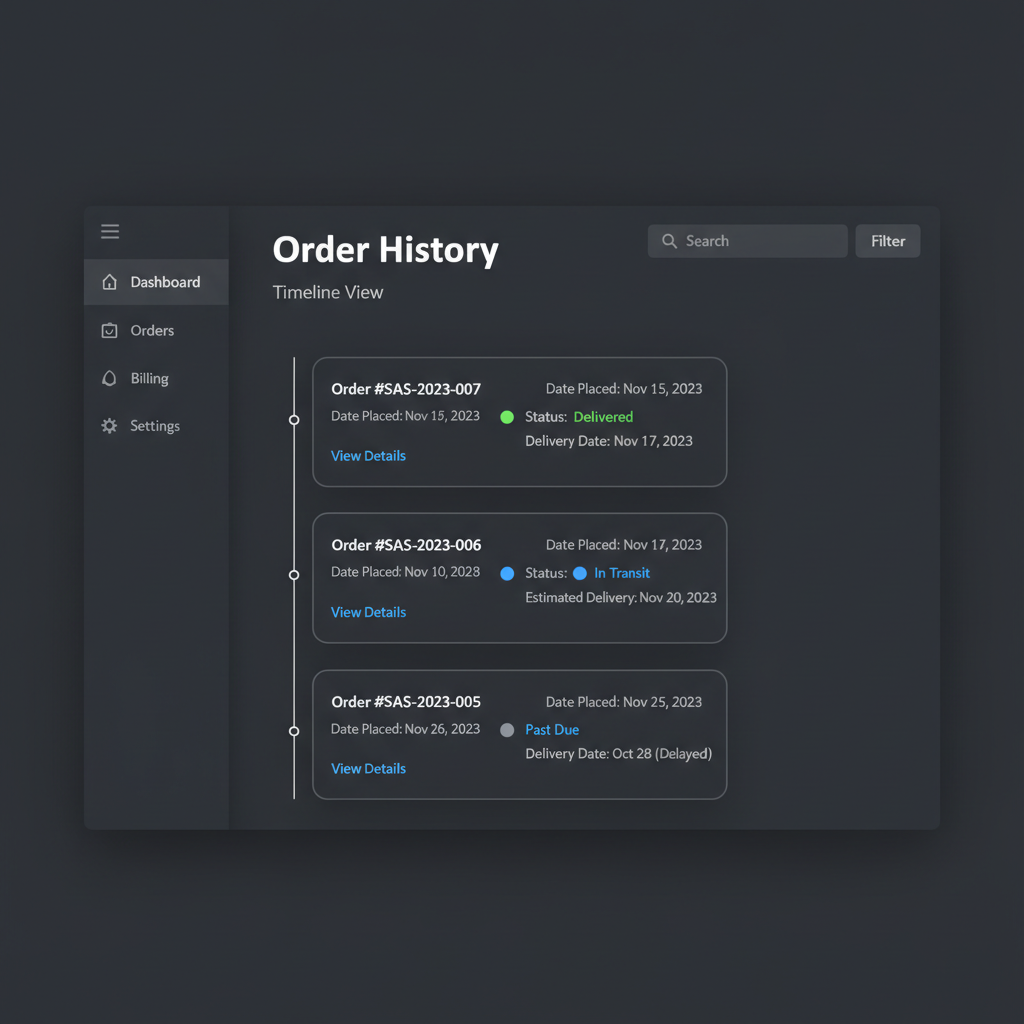The width and height of the screenshot is (1024, 1024).
Task: Click the blue dot beside In Transit
Action: tap(579, 573)
